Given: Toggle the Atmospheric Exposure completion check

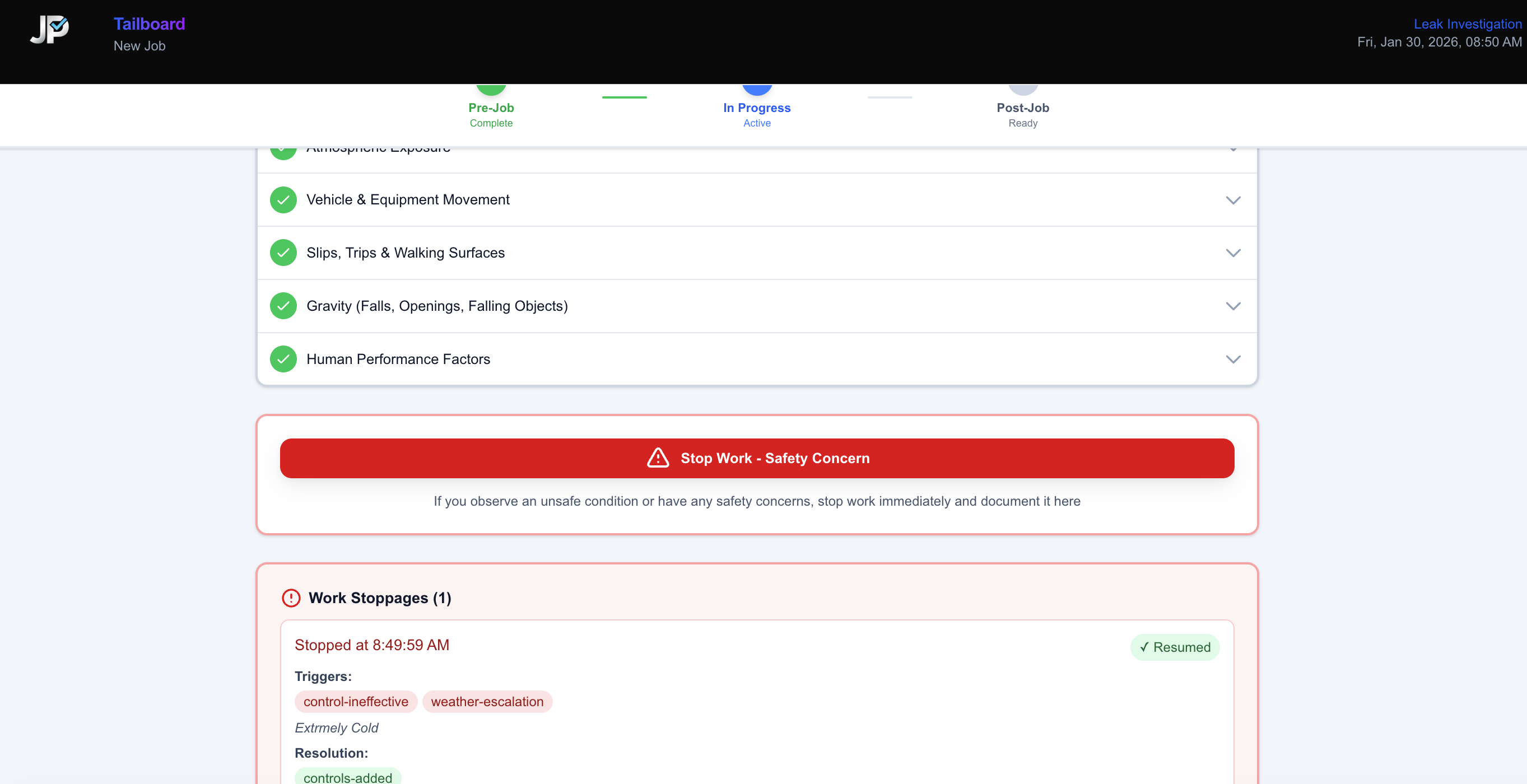Looking at the screenshot, I should (x=283, y=148).
